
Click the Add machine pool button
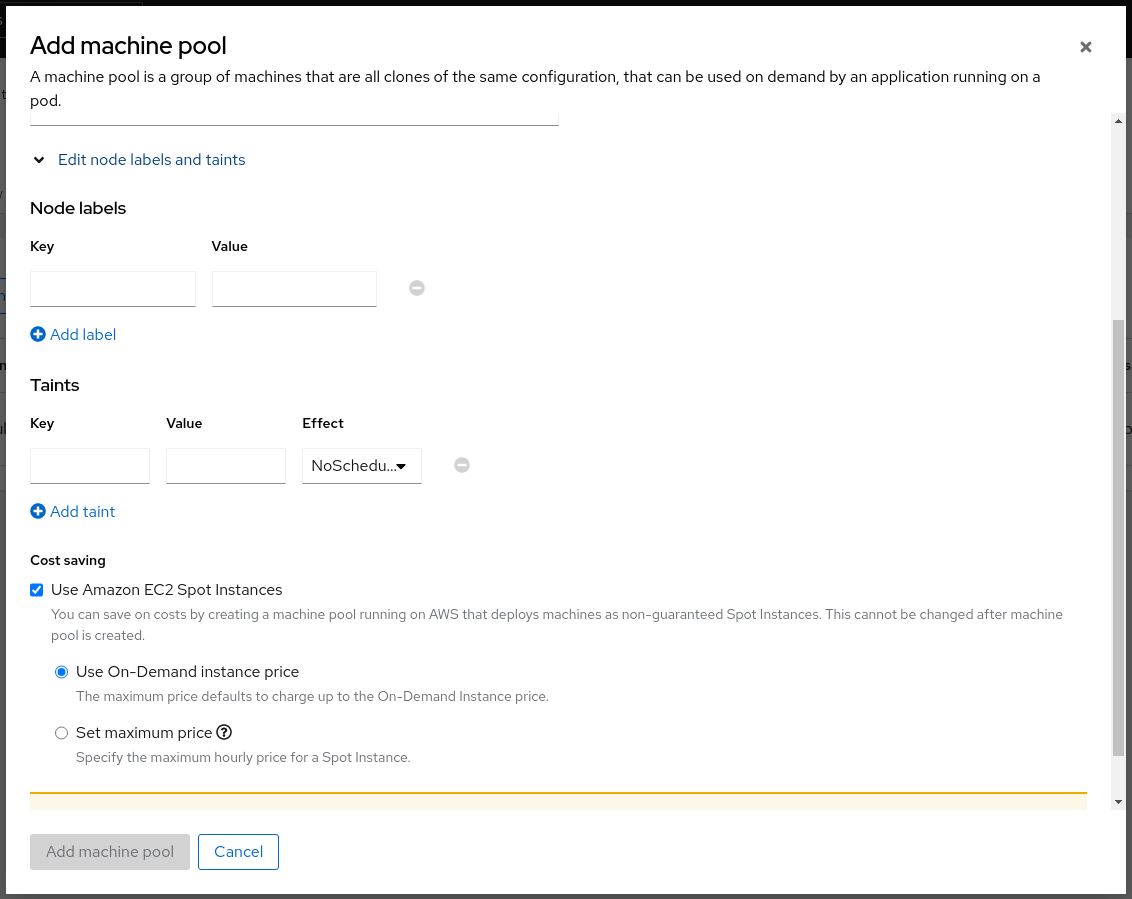click(x=110, y=852)
